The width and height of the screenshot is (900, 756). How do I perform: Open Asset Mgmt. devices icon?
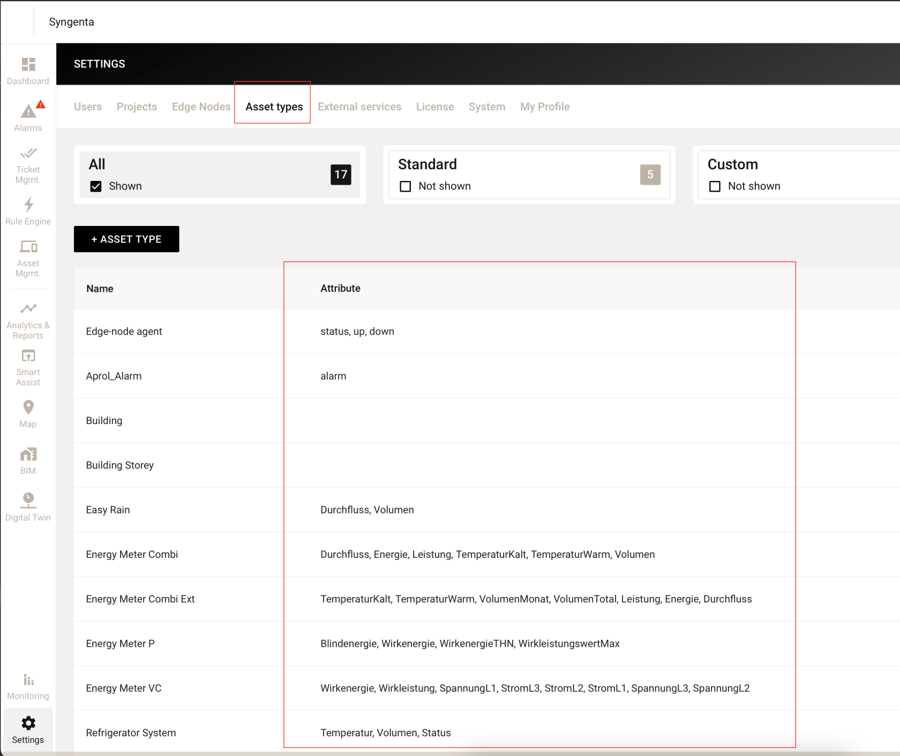28,247
